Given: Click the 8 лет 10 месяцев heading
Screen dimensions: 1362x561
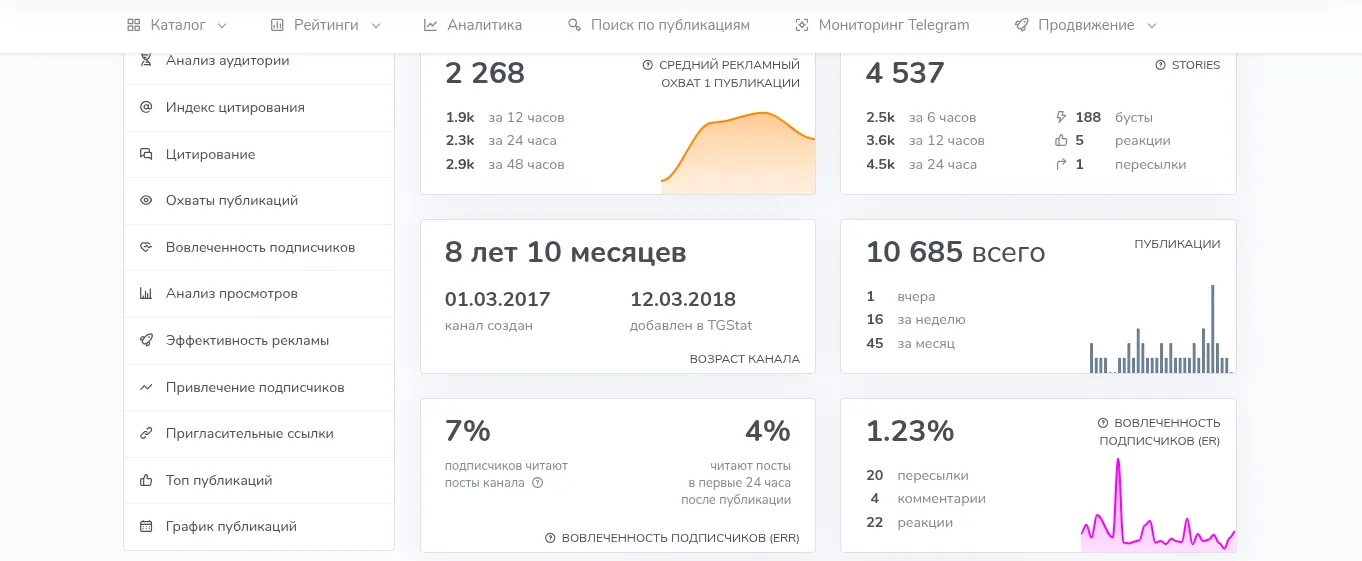Looking at the screenshot, I should 566,253.
